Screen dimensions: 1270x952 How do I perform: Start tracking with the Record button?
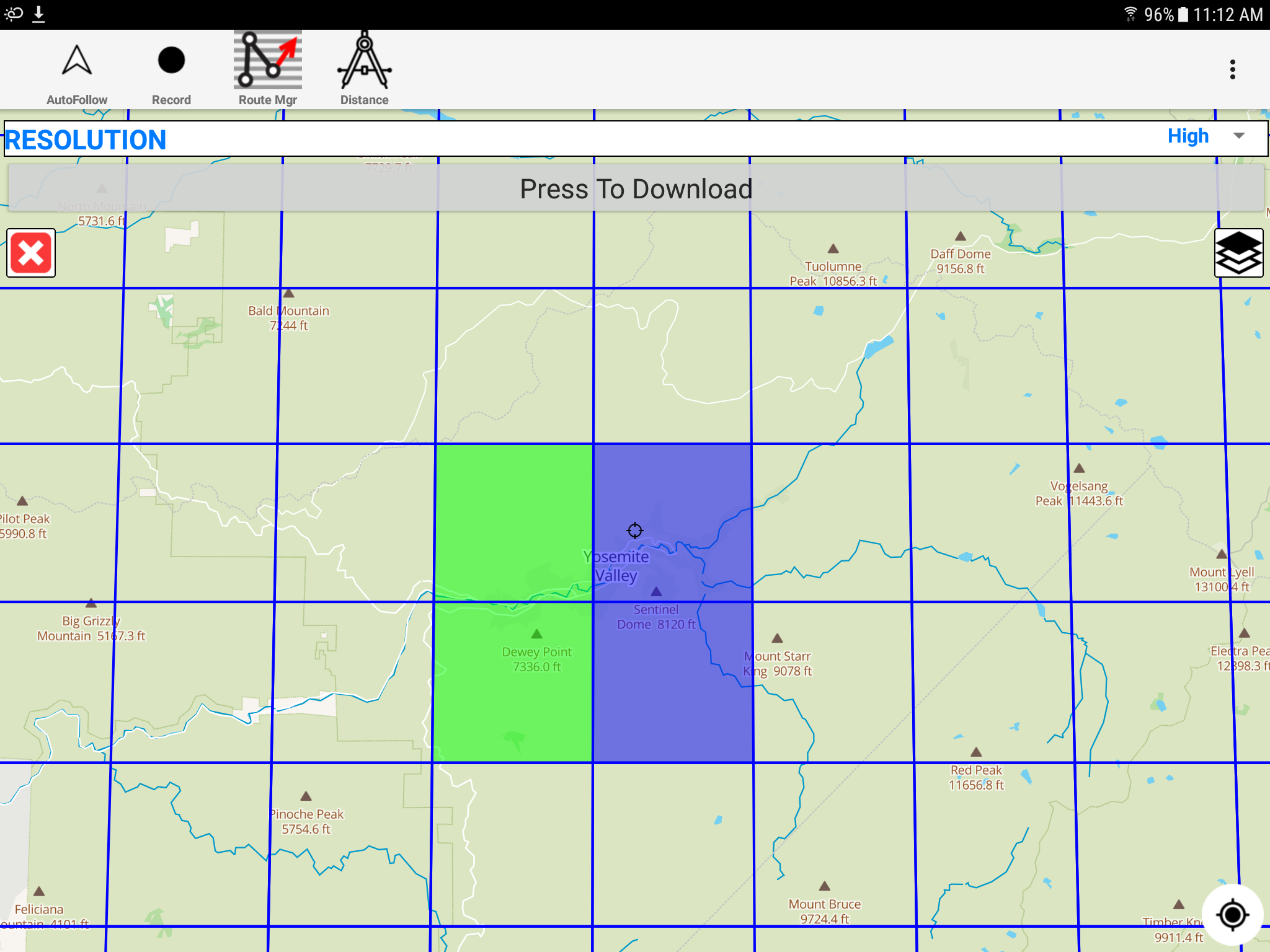[x=171, y=60]
